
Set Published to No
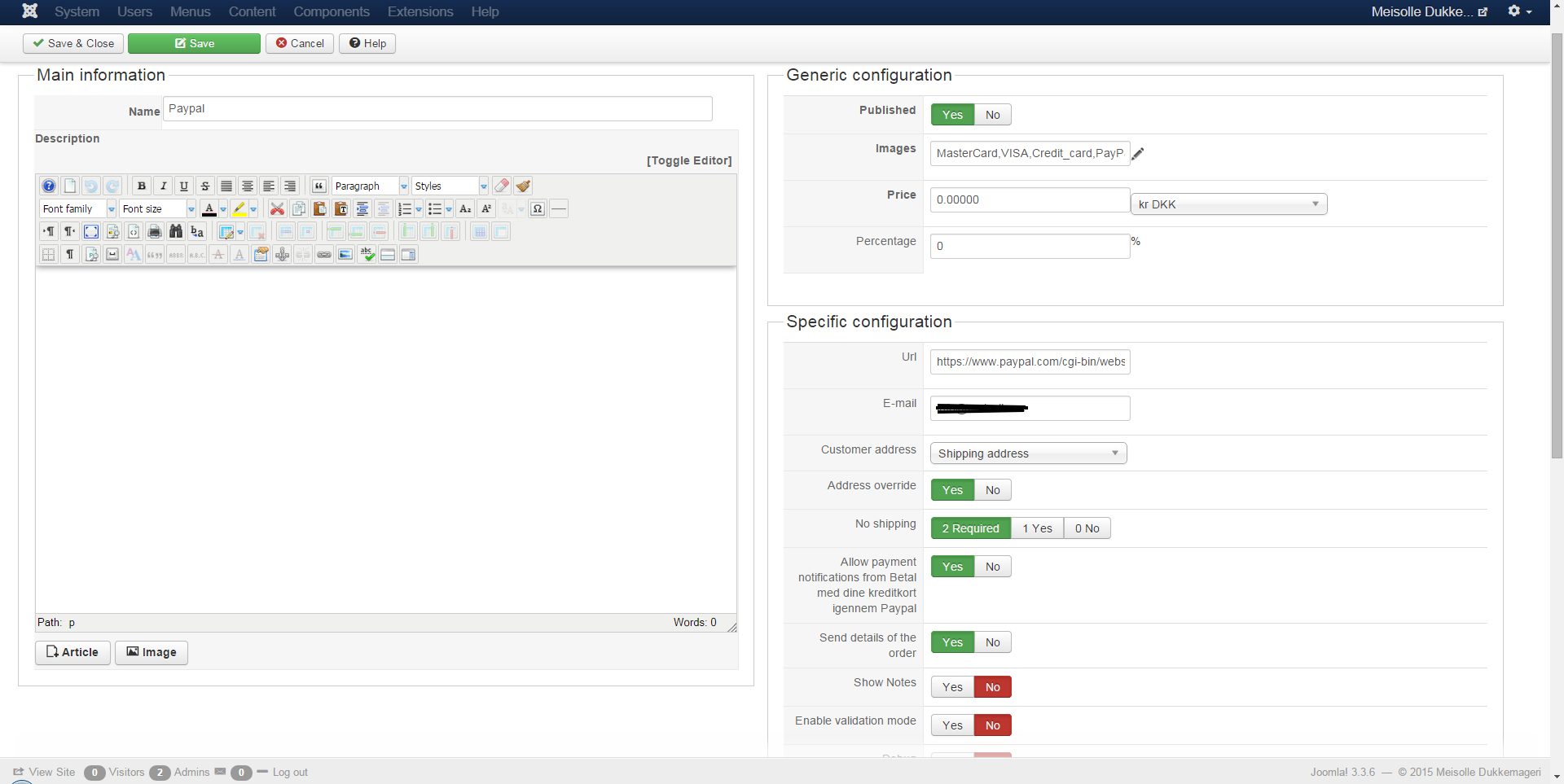[x=992, y=115]
